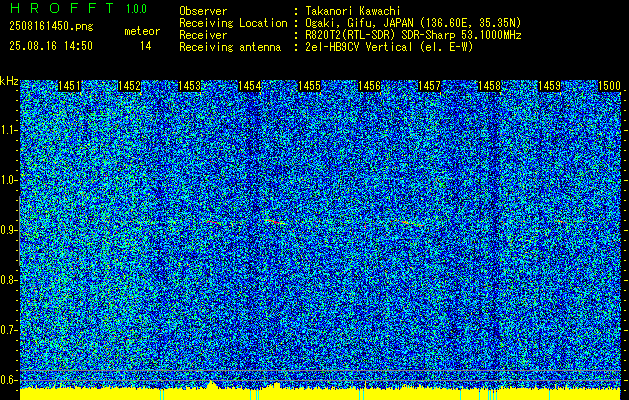This screenshot has width=629, height=400.
Task: Click the meteor count 14
Action: 146,46
